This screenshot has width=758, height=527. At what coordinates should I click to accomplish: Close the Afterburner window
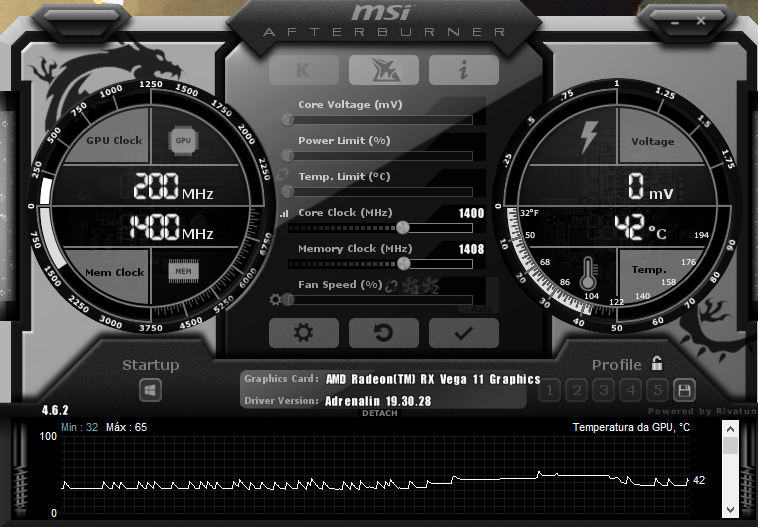pyautogui.click(x=701, y=21)
